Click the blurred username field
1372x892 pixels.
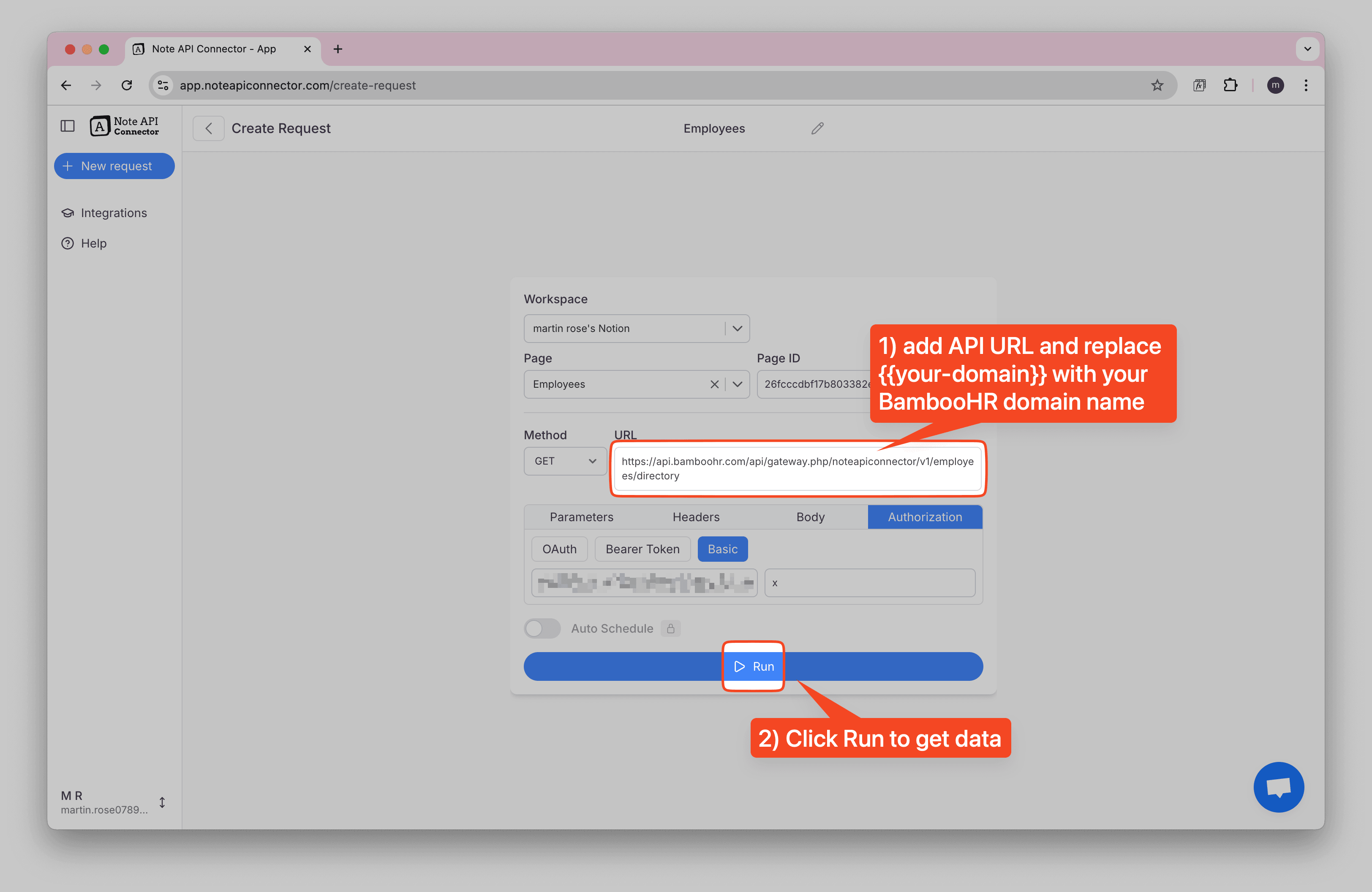point(644,582)
